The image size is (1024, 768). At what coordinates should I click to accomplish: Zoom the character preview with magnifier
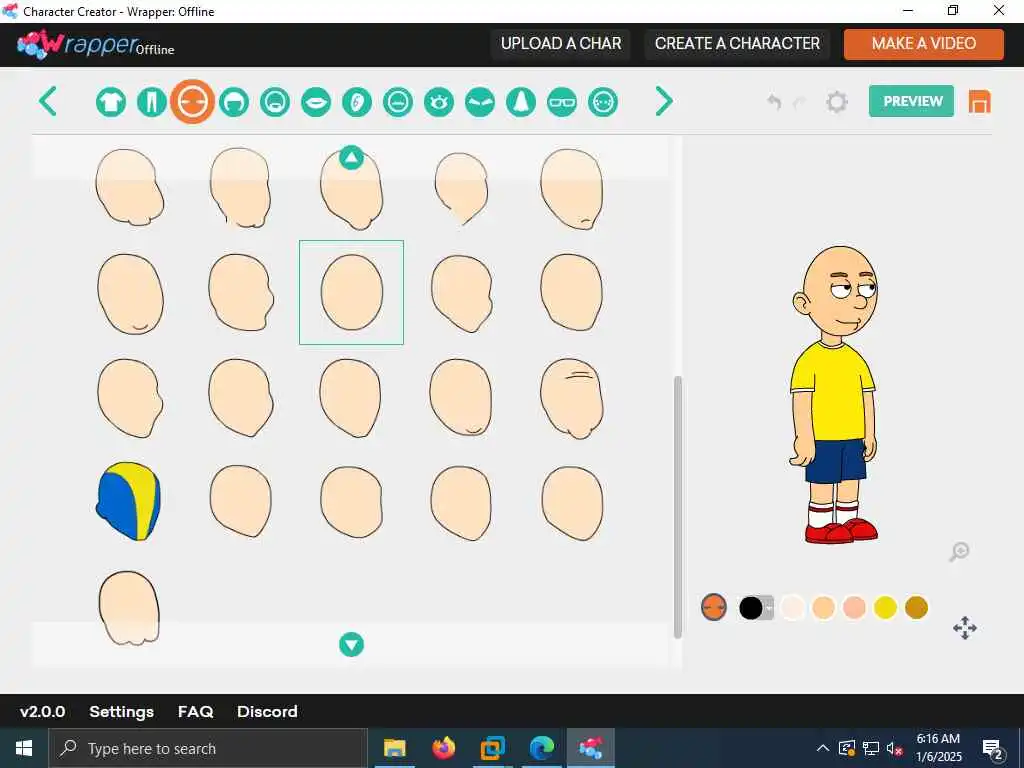click(x=959, y=552)
